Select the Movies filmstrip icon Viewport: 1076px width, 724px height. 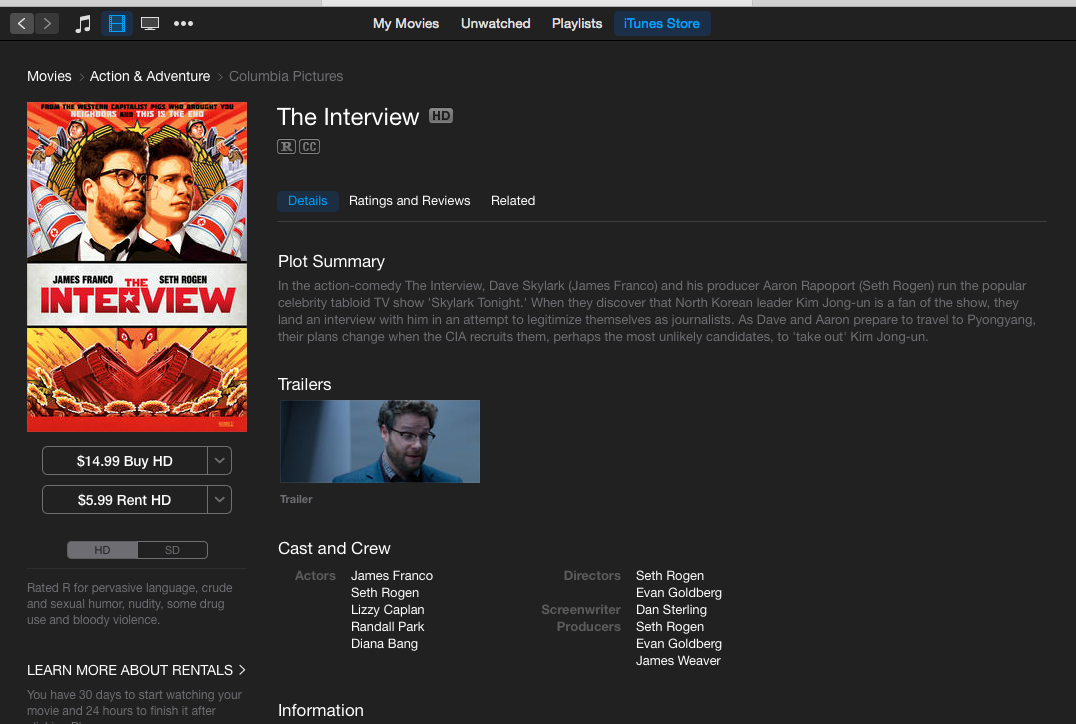(x=117, y=24)
